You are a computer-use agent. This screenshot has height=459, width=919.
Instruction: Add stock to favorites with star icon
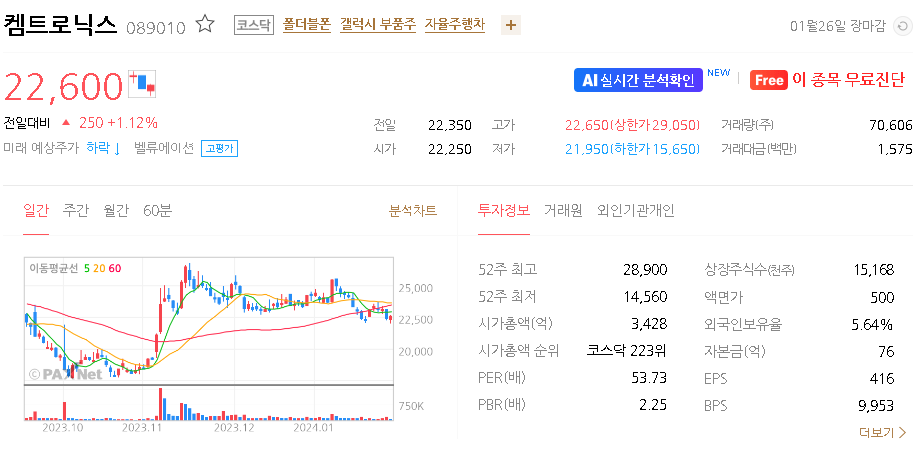tap(205, 25)
